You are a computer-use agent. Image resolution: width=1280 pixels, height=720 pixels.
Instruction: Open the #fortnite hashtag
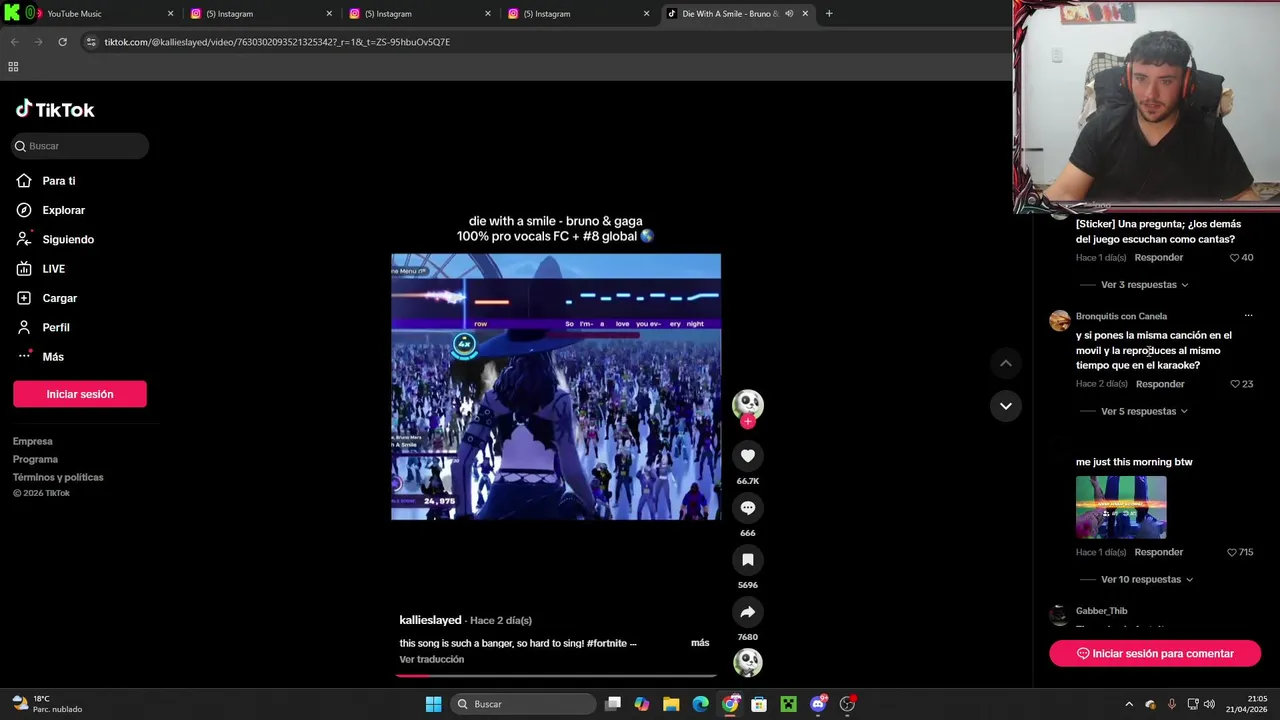606,643
